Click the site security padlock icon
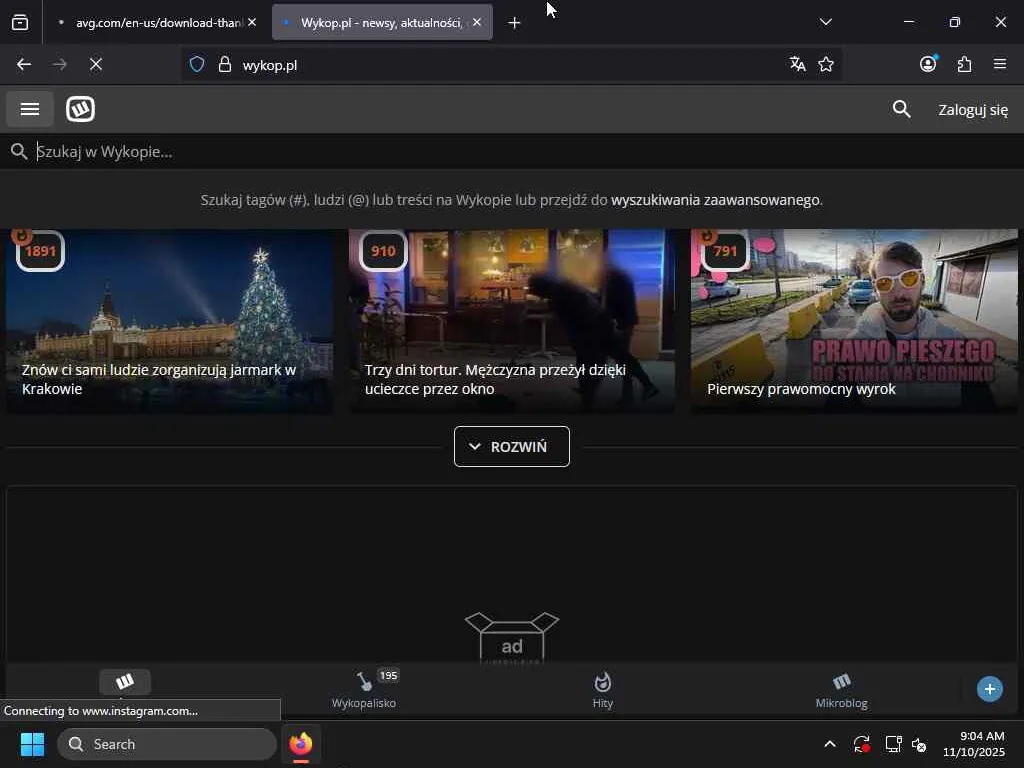Image resolution: width=1024 pixels, height=768 pixels. tap(225, 65)
